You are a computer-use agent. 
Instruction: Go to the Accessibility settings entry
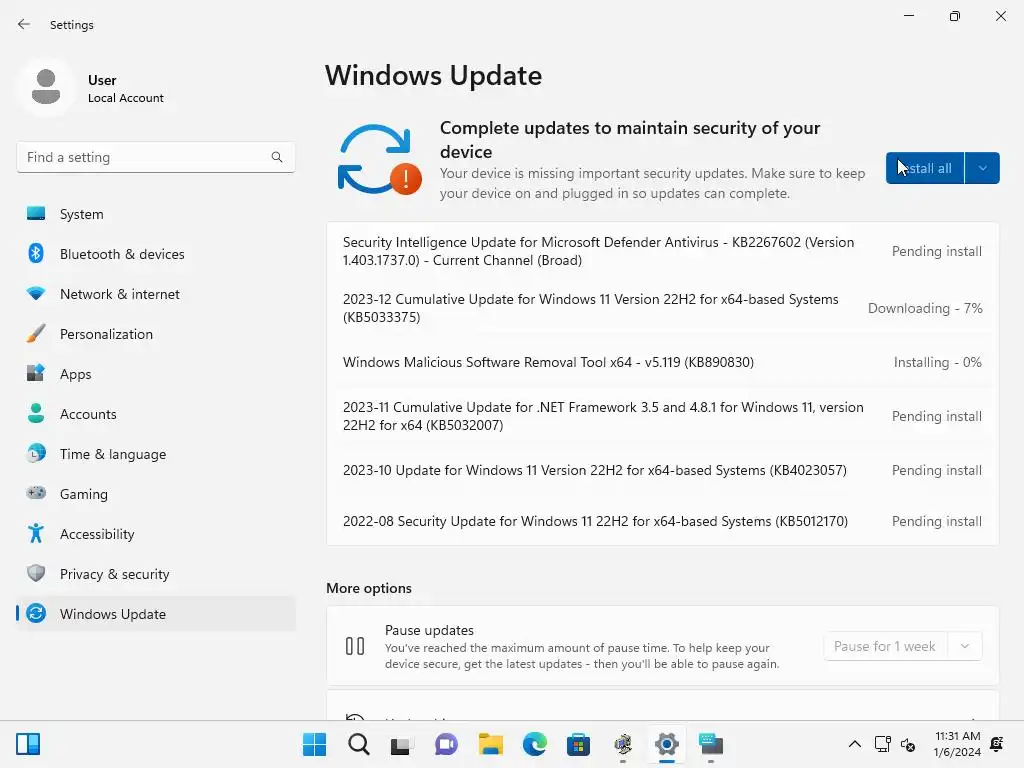pyautogui.click(x=156, y=534)
